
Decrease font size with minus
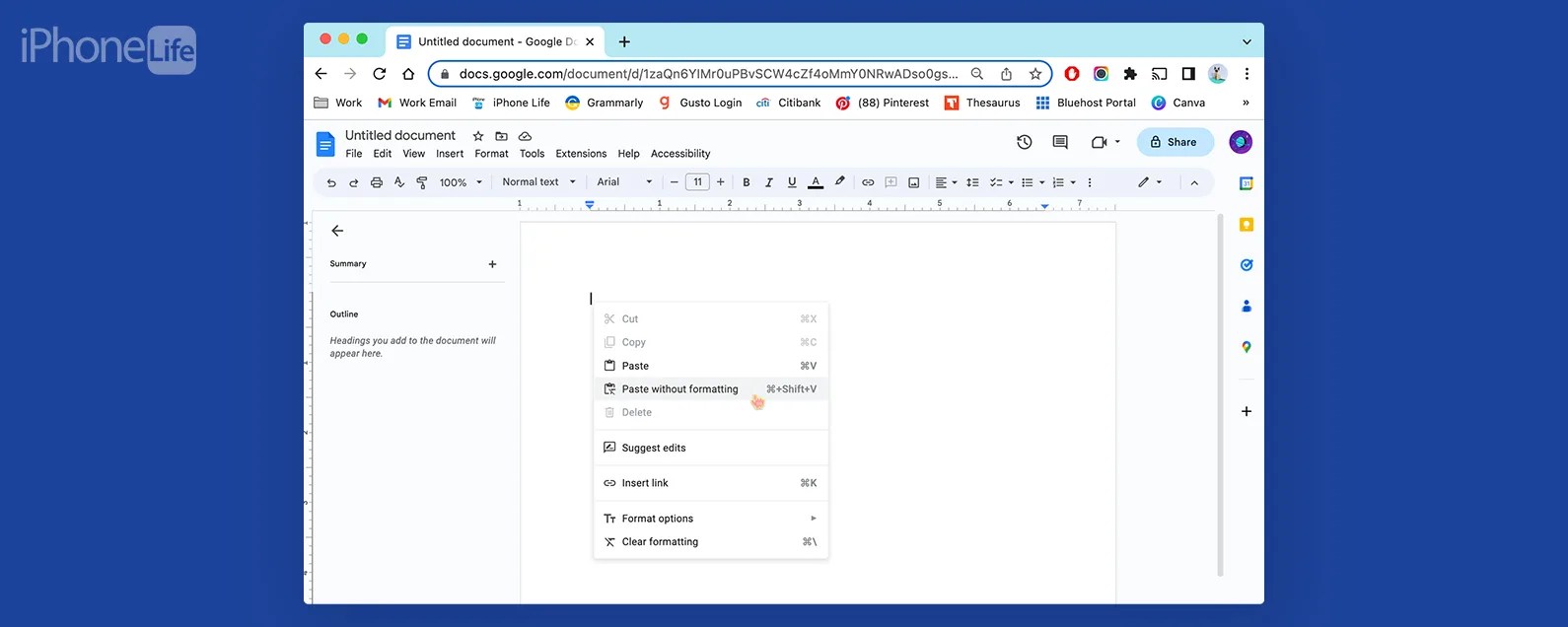click(675, 182)
